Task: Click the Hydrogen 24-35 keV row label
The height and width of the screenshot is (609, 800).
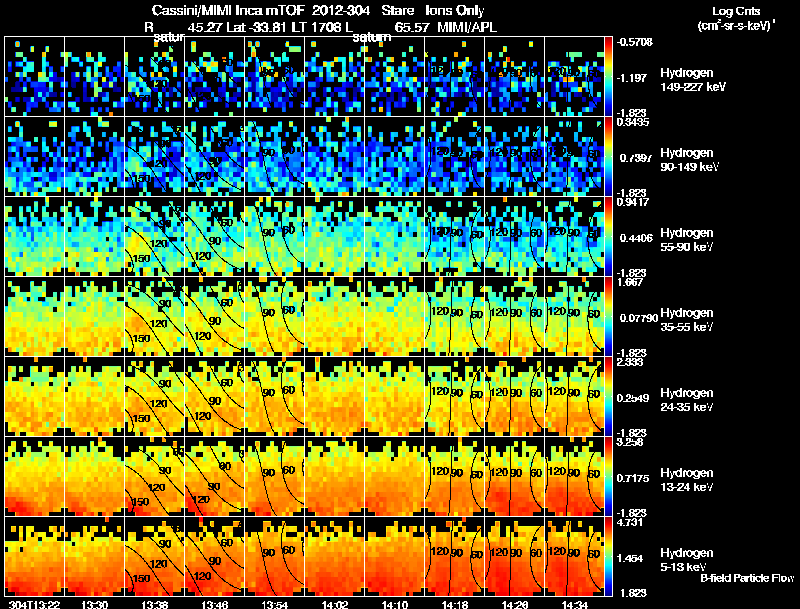Action: (x=687, y=400)
